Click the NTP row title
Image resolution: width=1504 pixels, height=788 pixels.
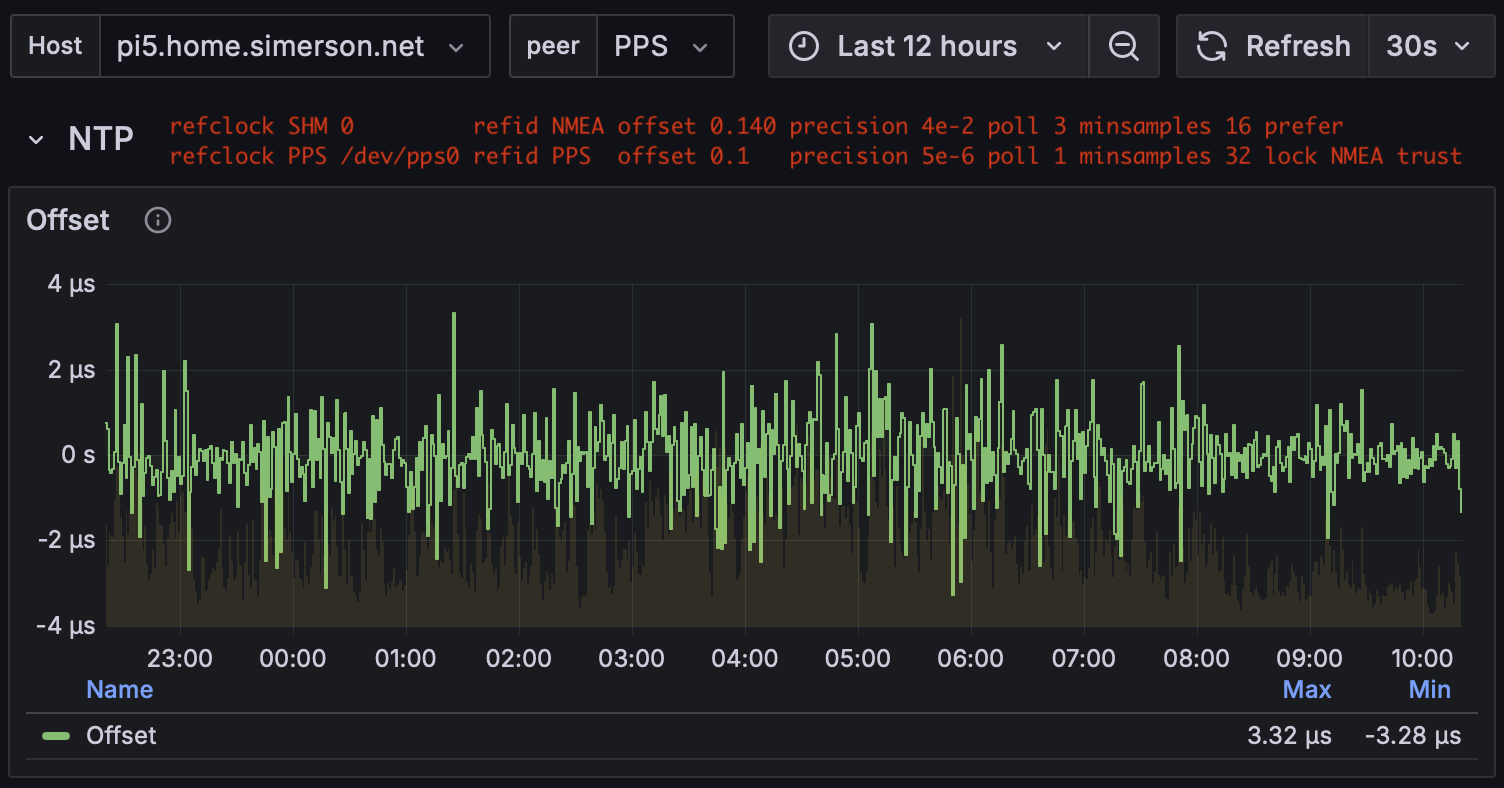point(101,139)
